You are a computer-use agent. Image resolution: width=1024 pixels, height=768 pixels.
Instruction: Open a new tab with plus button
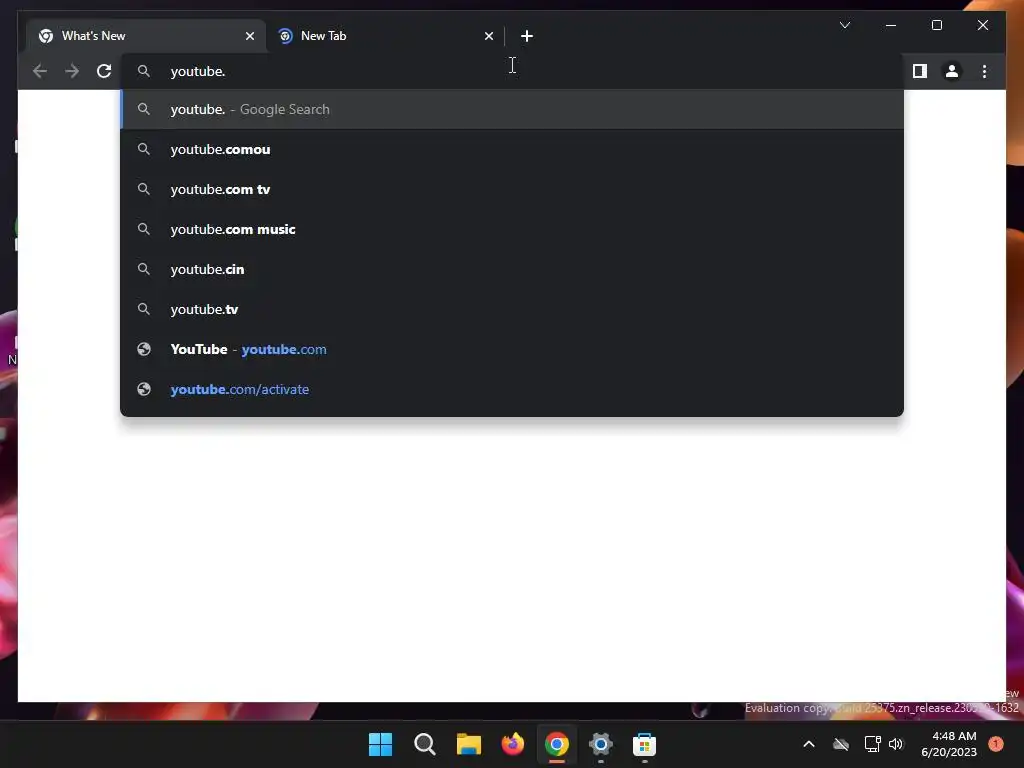coord(527,36)
